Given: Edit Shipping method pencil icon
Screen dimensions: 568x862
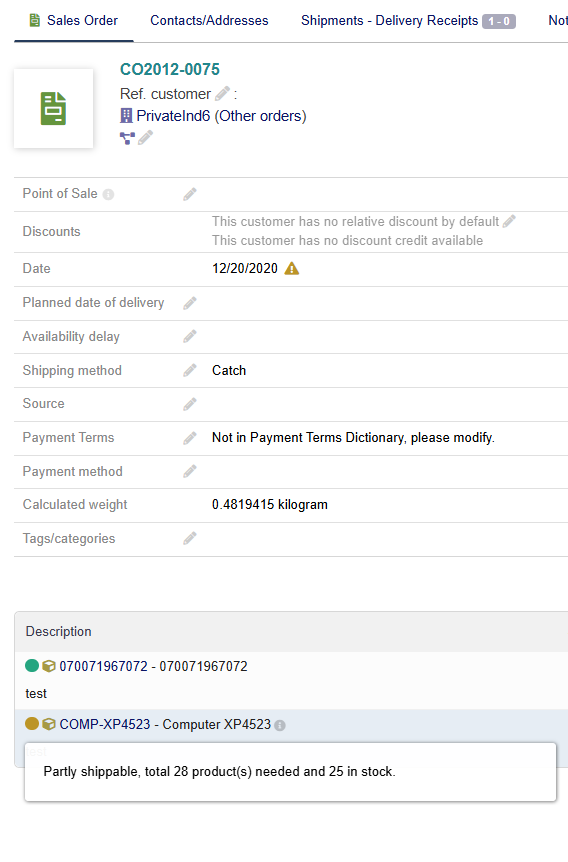Looking at the screenshot, I should click(190, 370).
